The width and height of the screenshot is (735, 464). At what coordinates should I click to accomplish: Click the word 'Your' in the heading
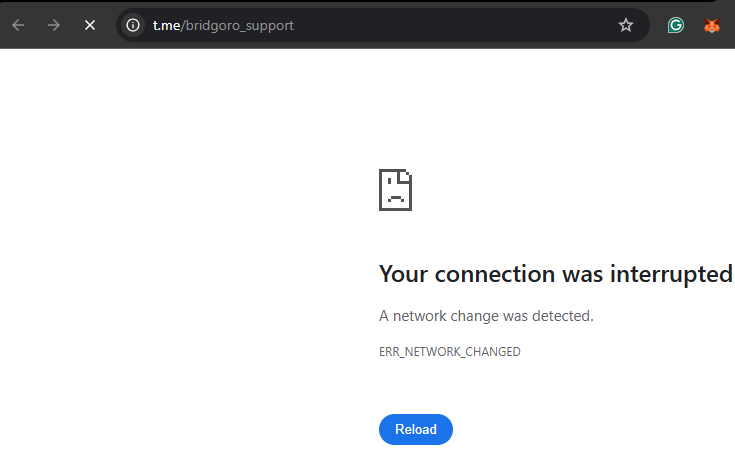[403, 274]
